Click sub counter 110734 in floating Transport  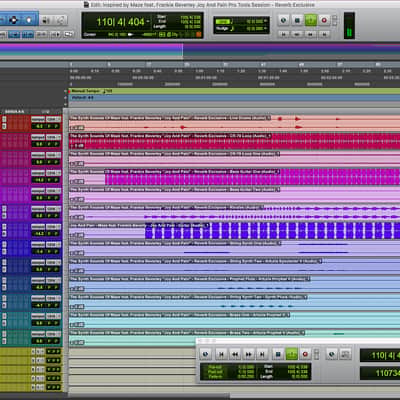[x=380, y=373]
